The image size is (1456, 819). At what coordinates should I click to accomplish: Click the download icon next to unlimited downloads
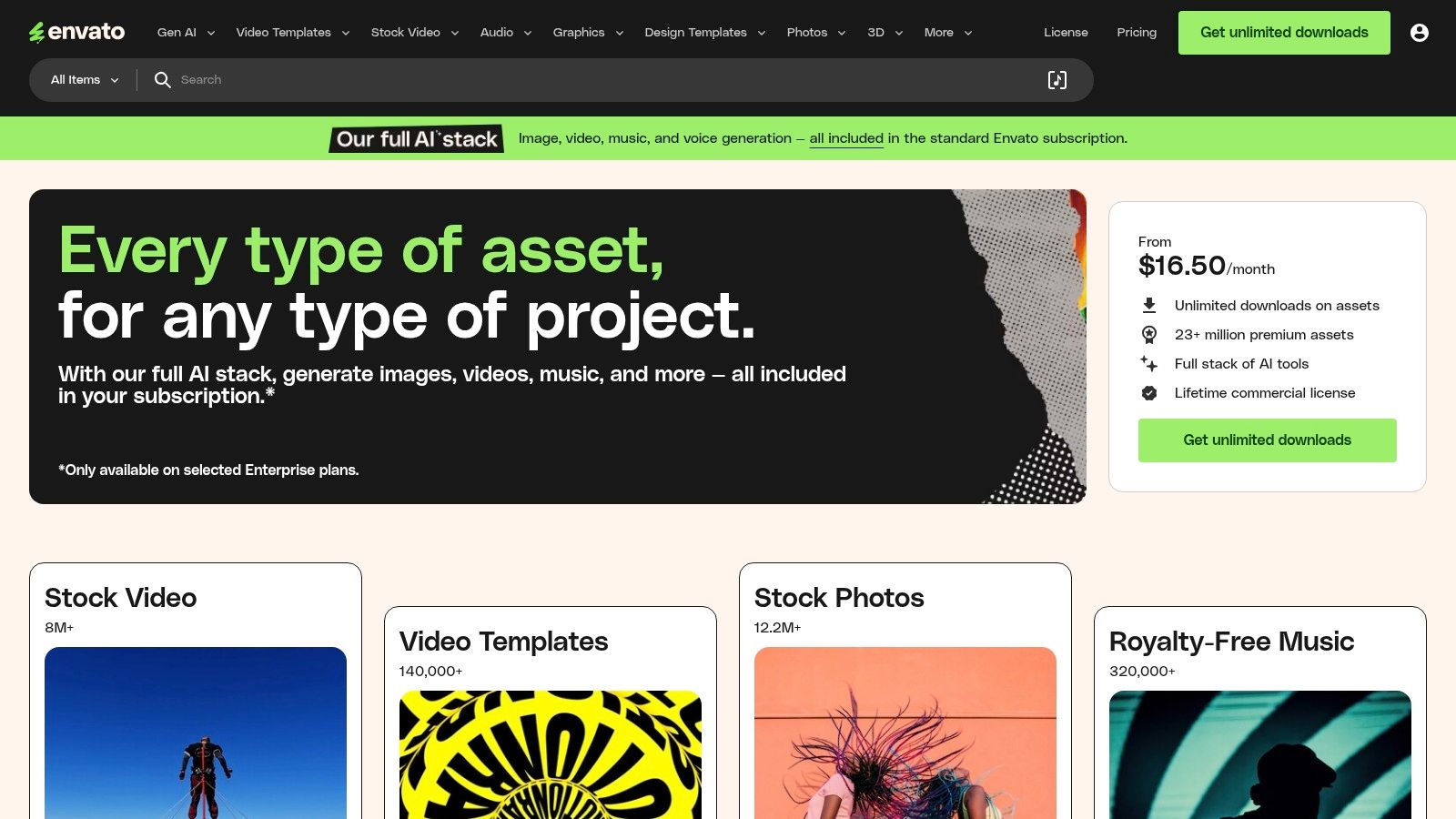click(1150, 305)
